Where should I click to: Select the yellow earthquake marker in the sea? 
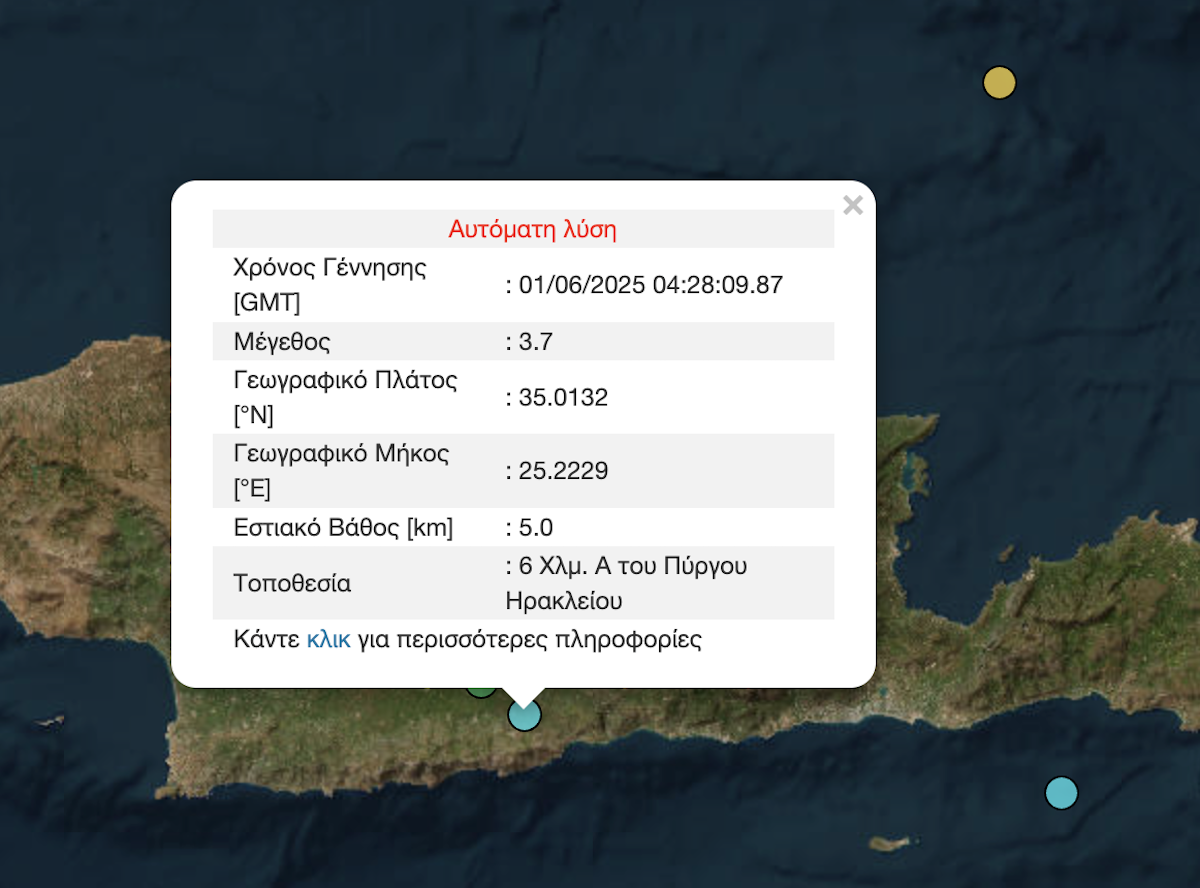pos(999,83)
